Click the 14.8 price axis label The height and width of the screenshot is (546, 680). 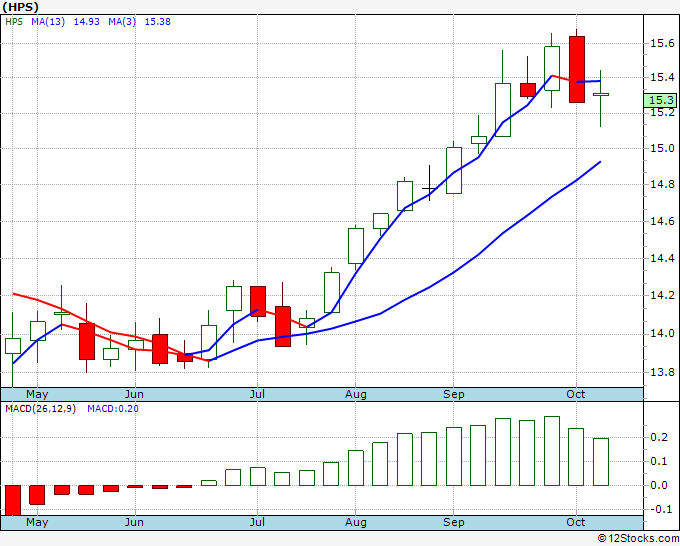point(662,184)
